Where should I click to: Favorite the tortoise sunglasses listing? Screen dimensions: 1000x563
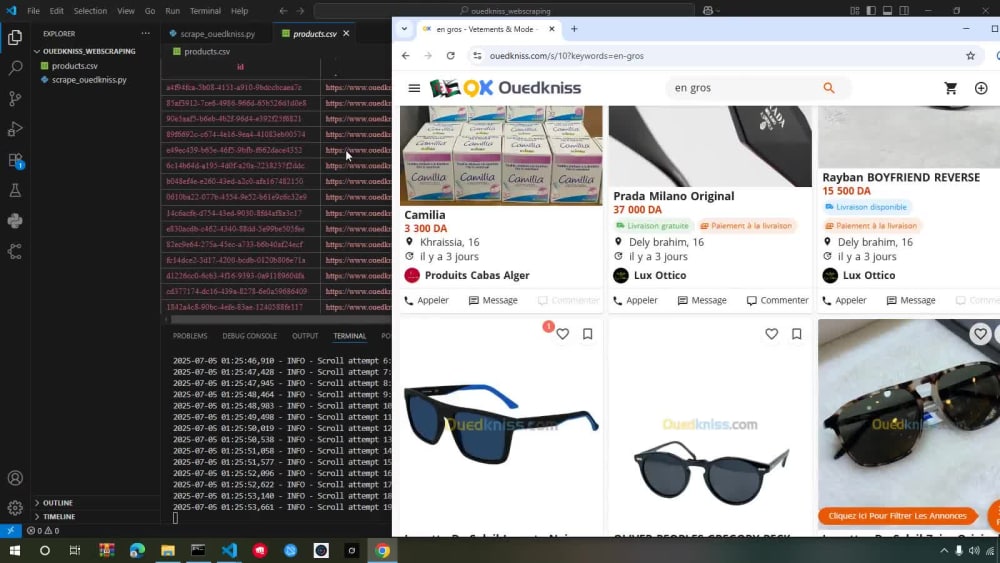click(980, 333)
